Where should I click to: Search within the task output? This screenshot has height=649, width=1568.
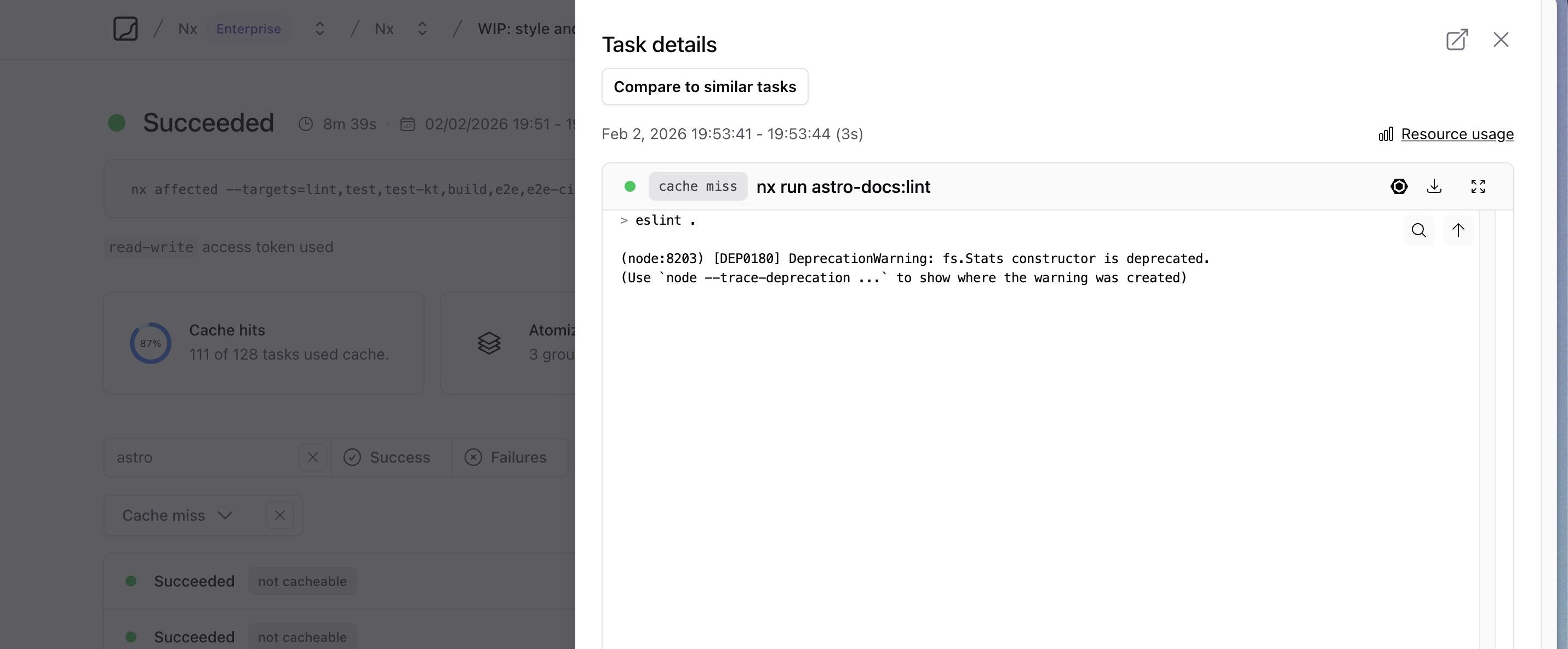(x=1419, y=231)
